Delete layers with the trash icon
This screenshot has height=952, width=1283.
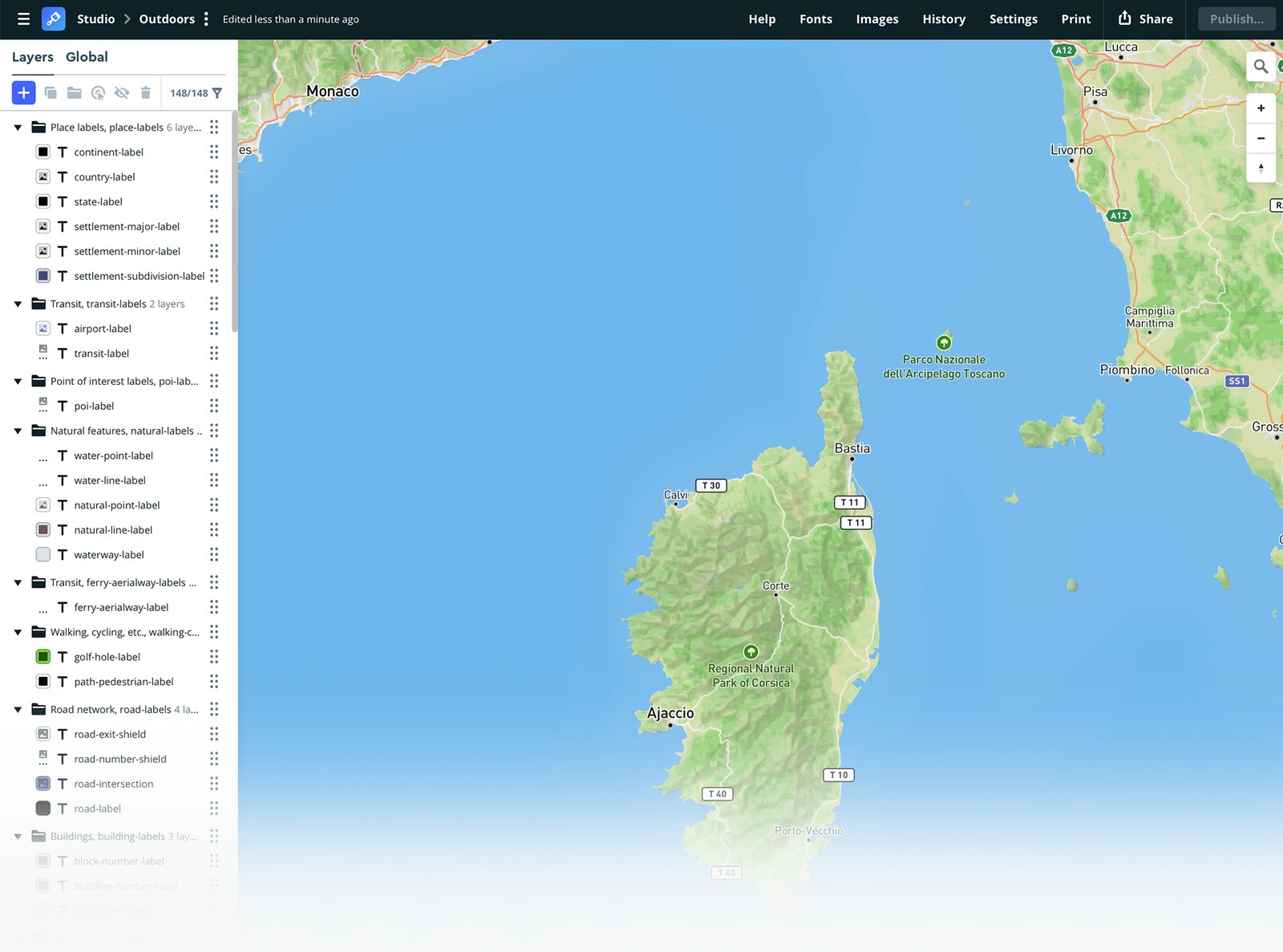[x=145, y=93]
